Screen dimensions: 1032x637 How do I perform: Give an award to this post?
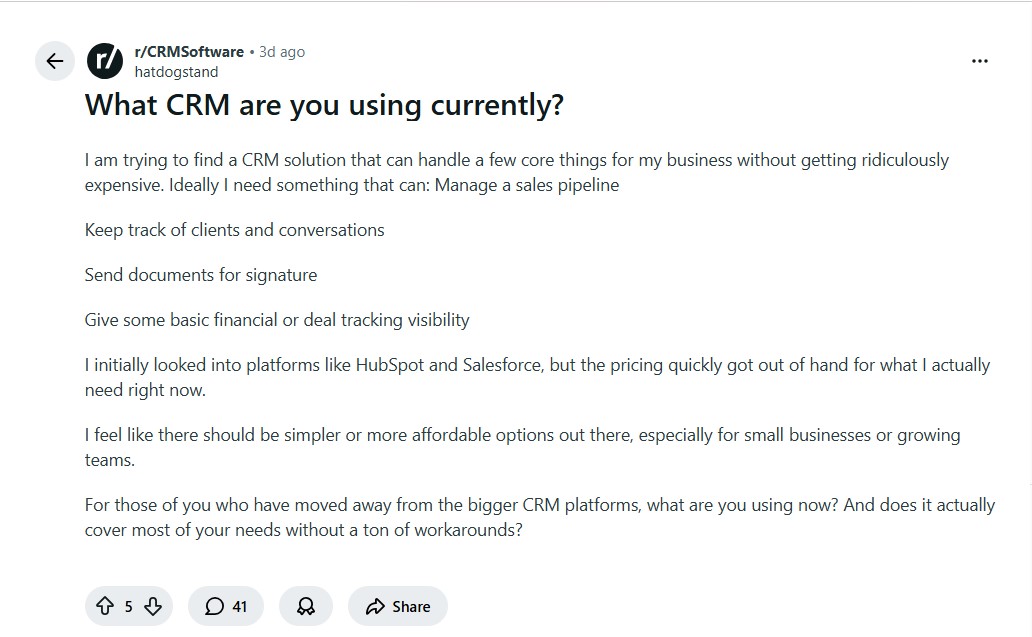click(306, 606)
